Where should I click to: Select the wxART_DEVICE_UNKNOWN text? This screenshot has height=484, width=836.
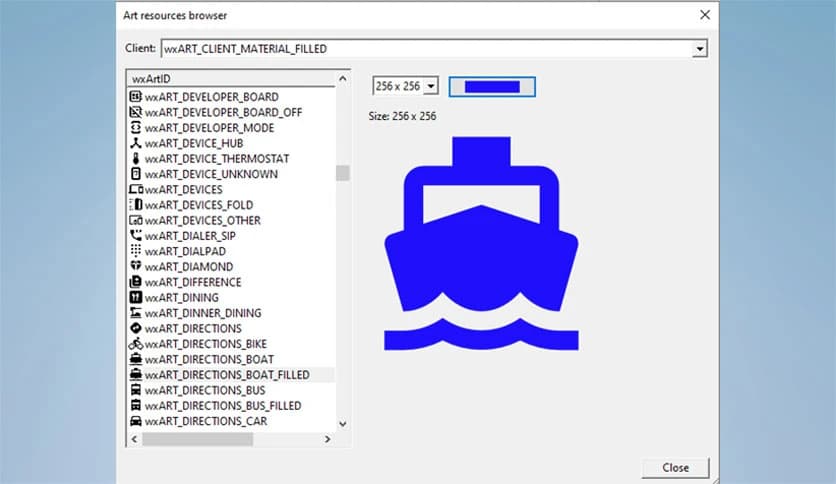point(211,174)
